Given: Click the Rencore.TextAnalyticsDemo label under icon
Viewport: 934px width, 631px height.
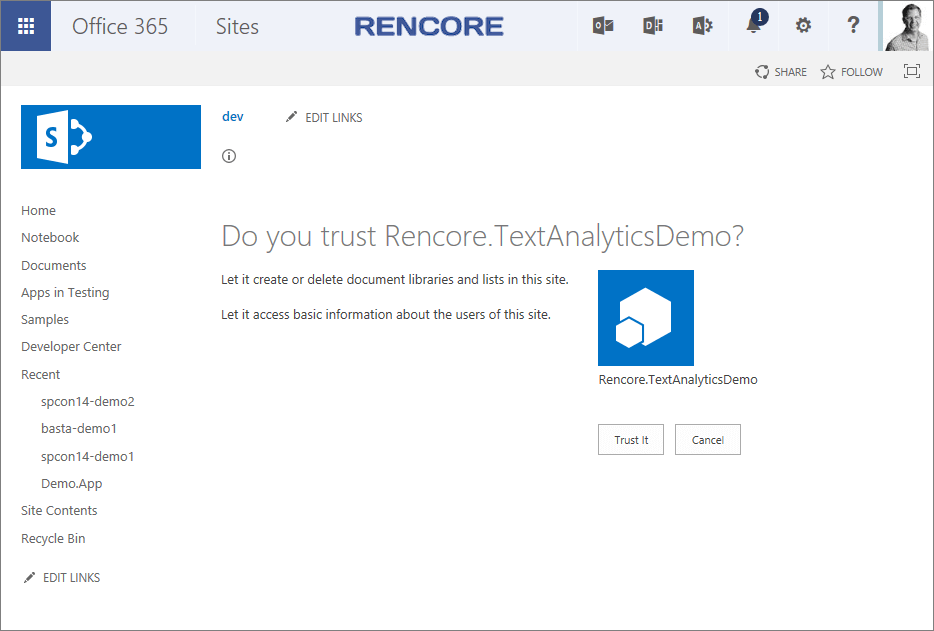Looking at the screenshot, I should coord(678,380).
